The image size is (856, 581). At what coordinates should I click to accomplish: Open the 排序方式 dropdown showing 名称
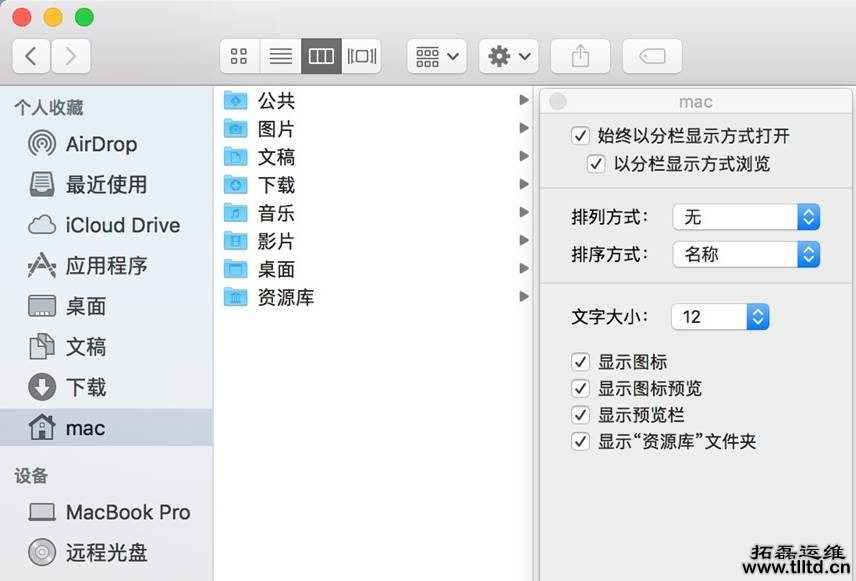[x=745, y=254]
